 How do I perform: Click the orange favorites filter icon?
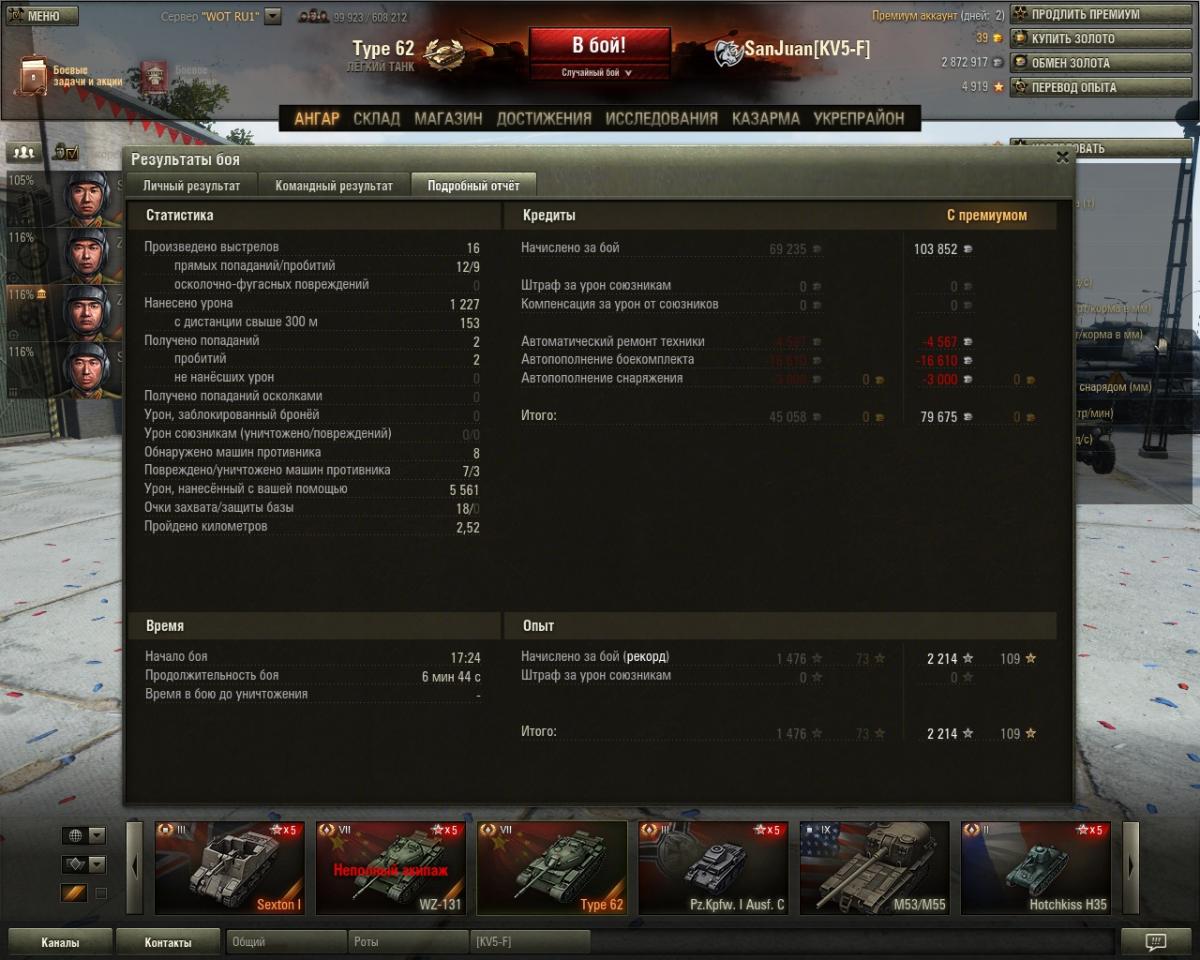click(x=75, y=893)
